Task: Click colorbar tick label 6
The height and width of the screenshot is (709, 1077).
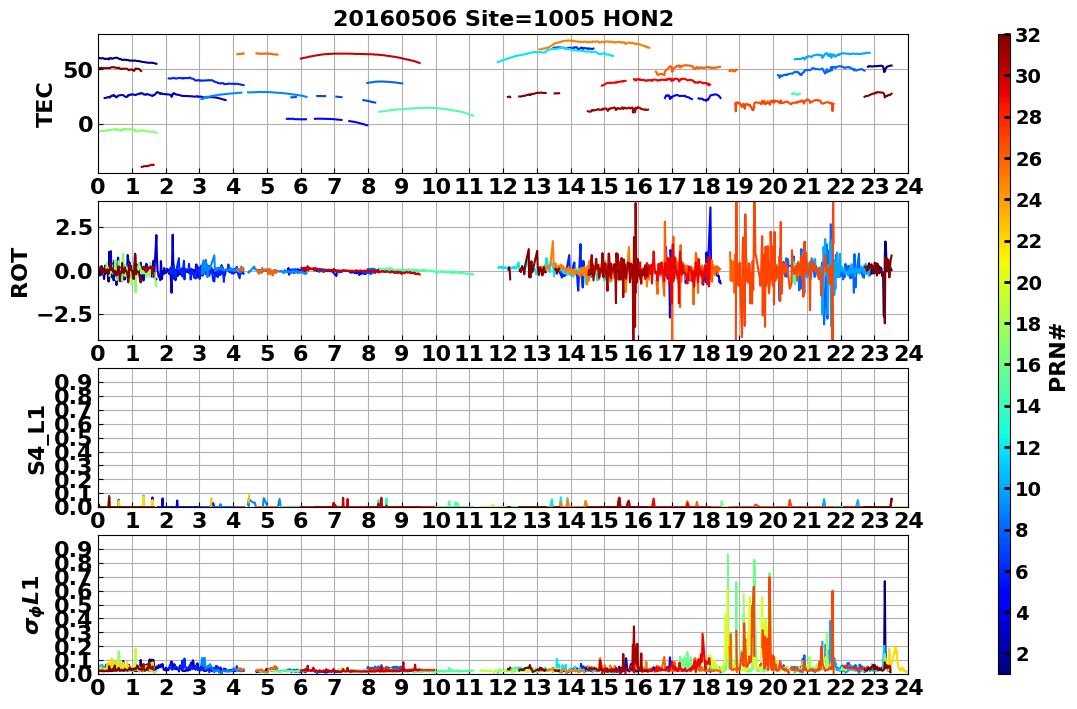Action: click(x=1022, y=571)
